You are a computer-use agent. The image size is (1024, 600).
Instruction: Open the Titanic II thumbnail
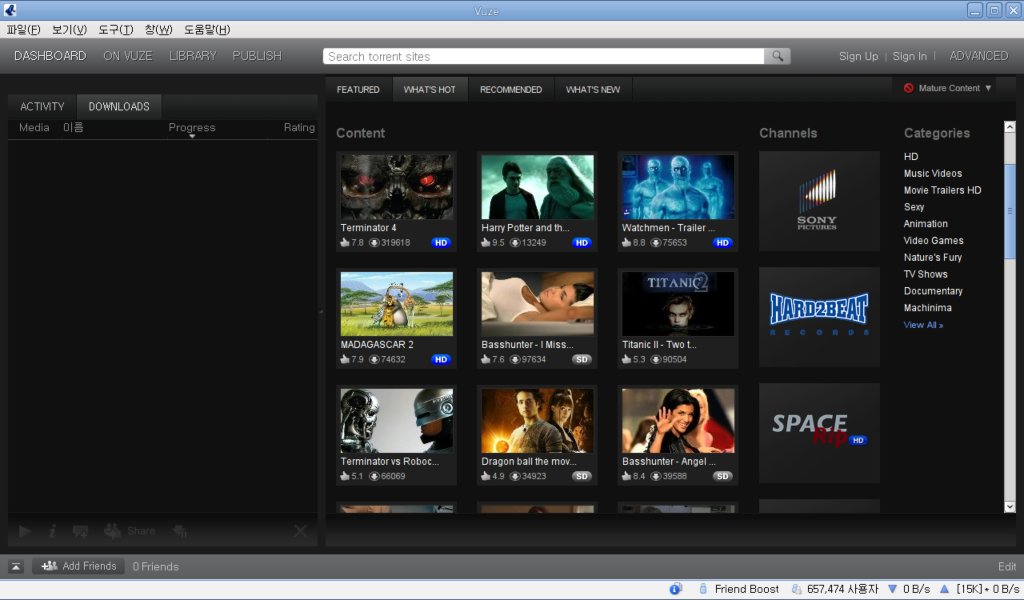point(678,304)
